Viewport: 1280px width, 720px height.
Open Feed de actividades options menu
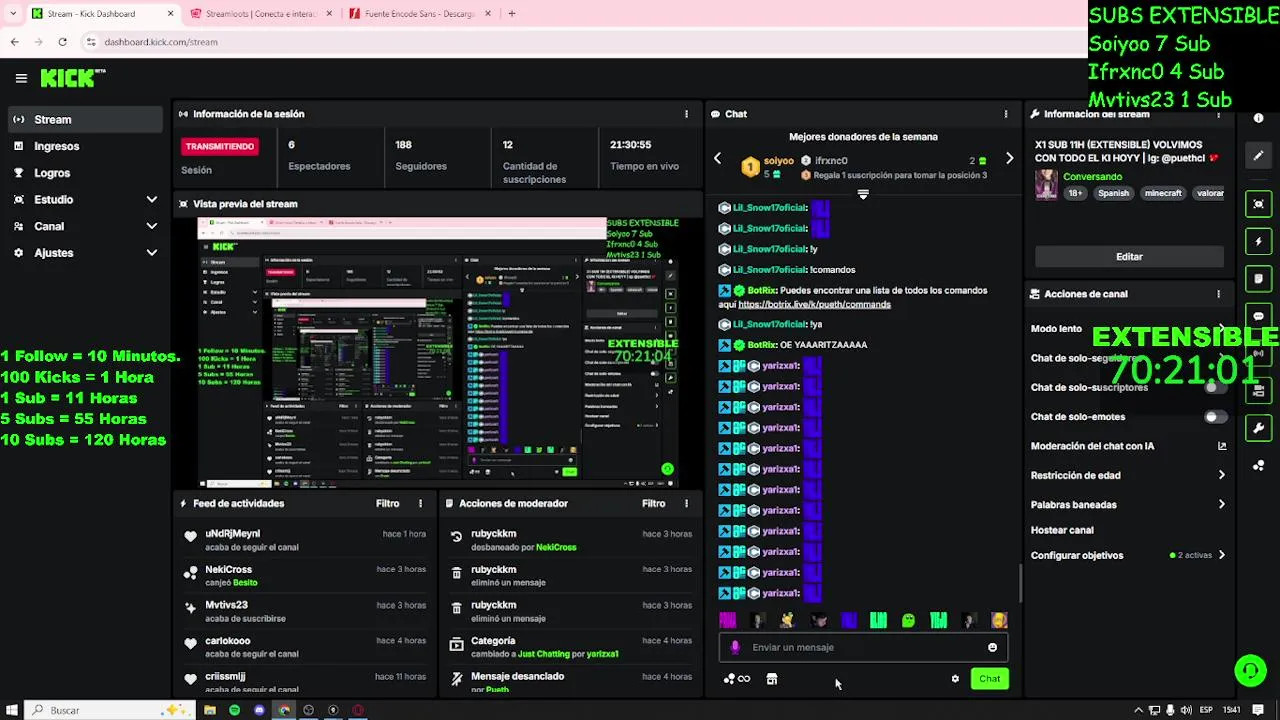(x=420, y=504)
